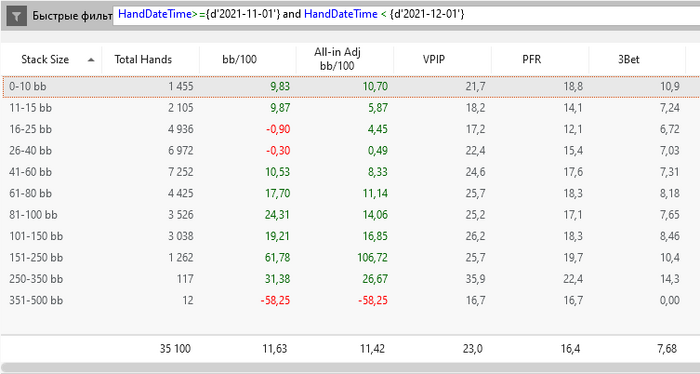The height and width of the screenshot is (374, 700).
Task: Click total hands value 7 252
Action: [x=181, y=172]
